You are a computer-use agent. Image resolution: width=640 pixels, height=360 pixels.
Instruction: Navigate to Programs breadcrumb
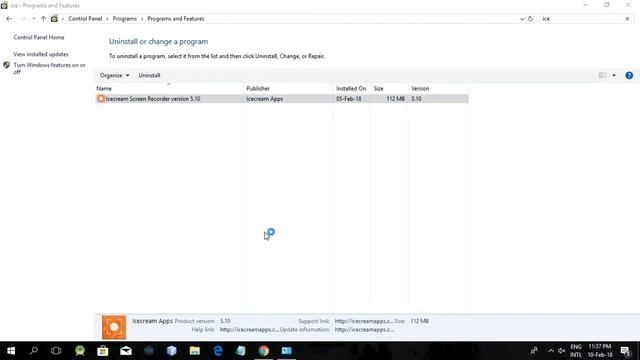[x=124, y=19]
